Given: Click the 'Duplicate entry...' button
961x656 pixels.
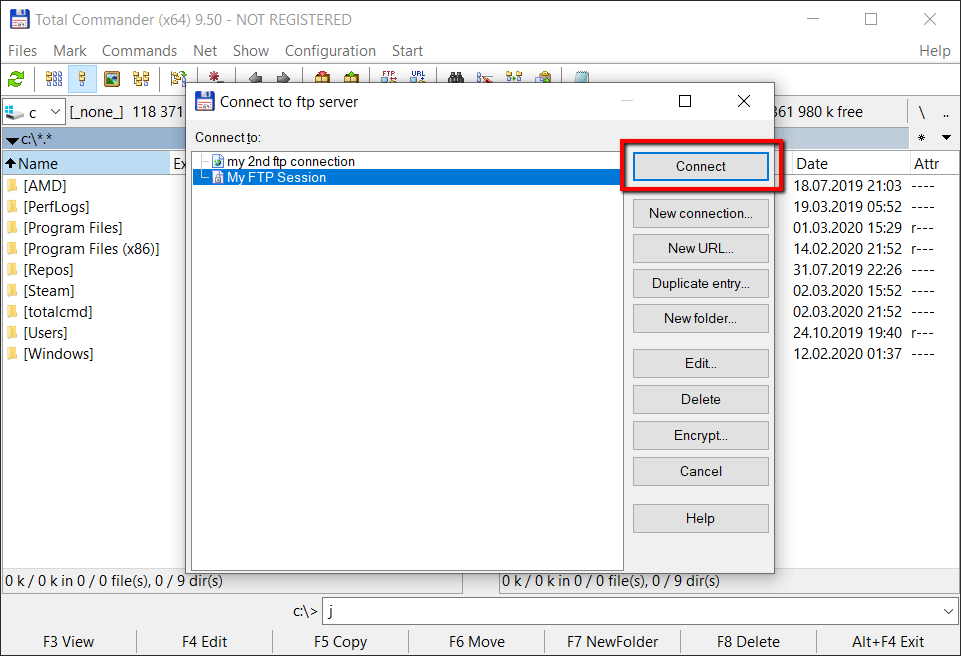Looking at the screenshot, I should [x=701, y=283].
